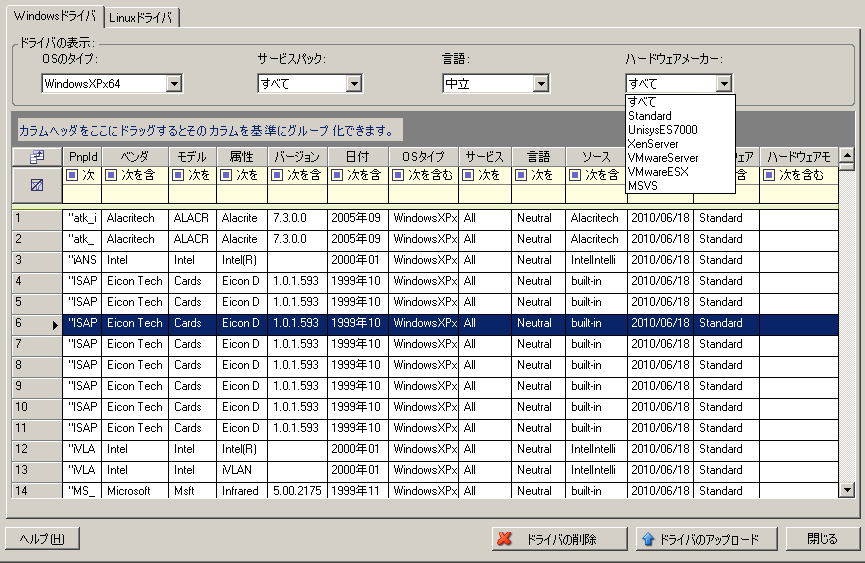865x563 pixels.
Task: Choose VMwareESX in the hardware maker list
Action: click(x=680, y=172)
